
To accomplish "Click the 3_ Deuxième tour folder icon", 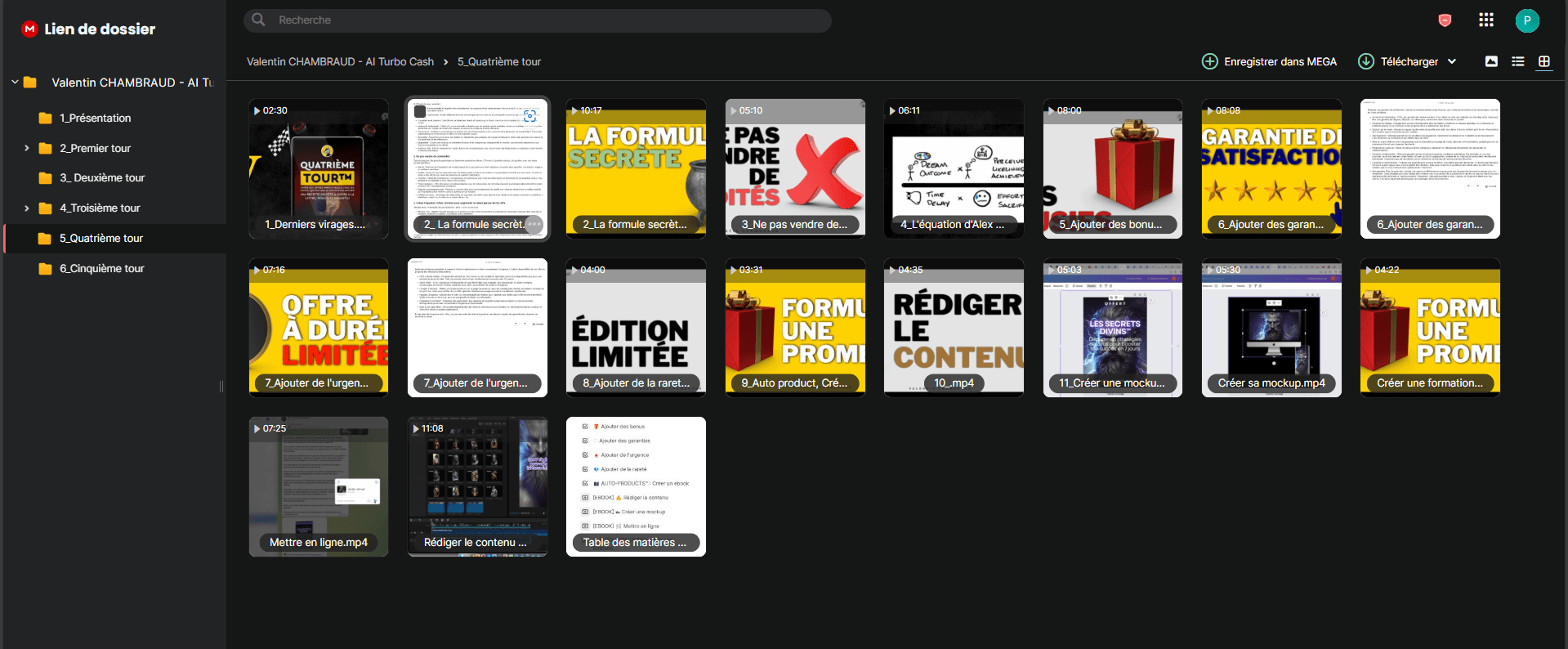I will (x=46, y=178).
